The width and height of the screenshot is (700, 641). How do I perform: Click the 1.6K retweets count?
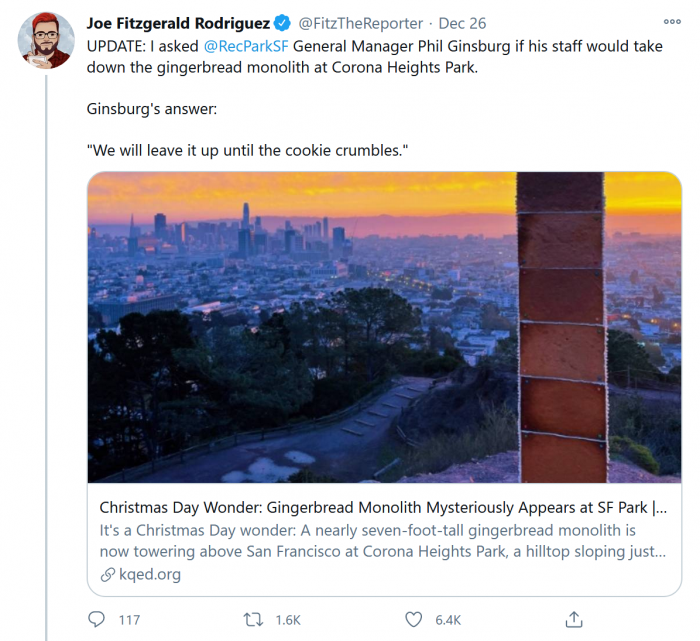coord(288,620)
